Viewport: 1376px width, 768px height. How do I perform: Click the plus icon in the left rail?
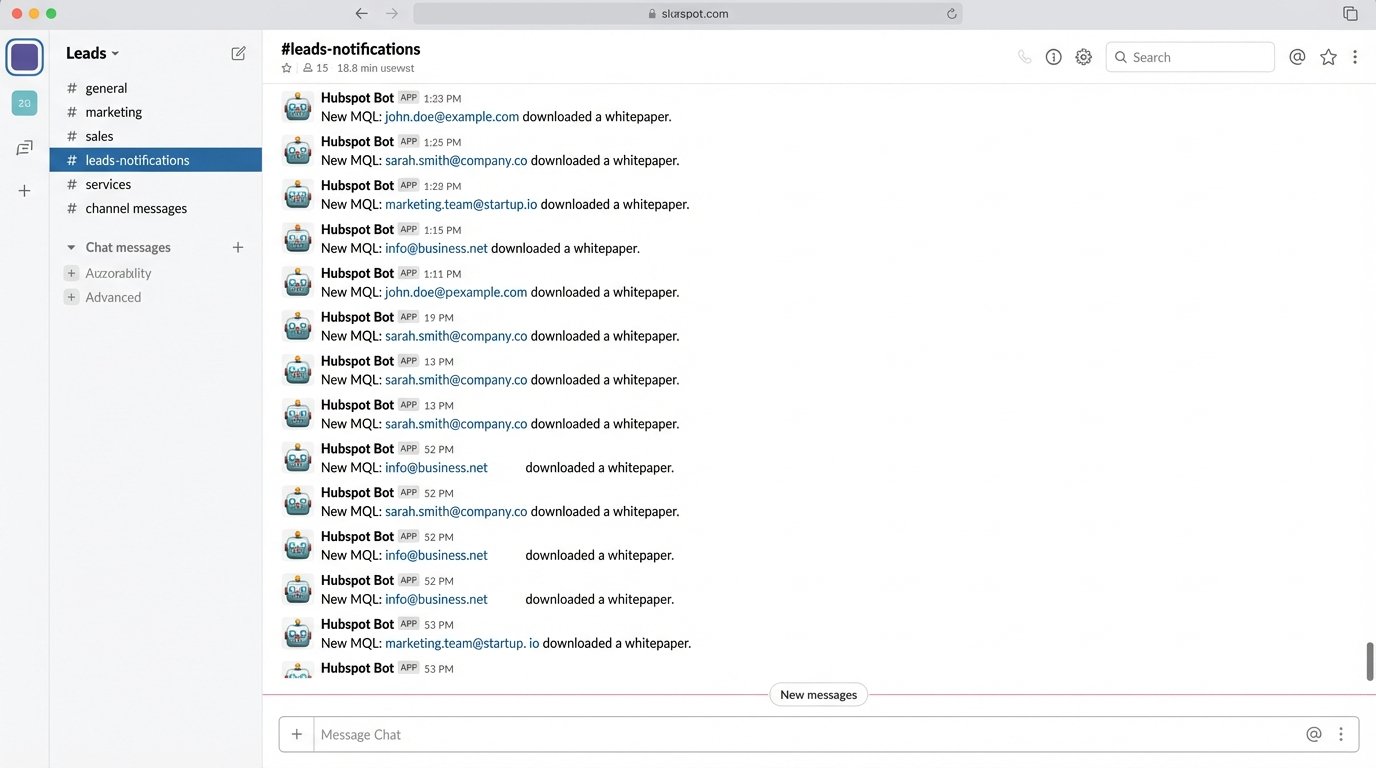(24, 190)
